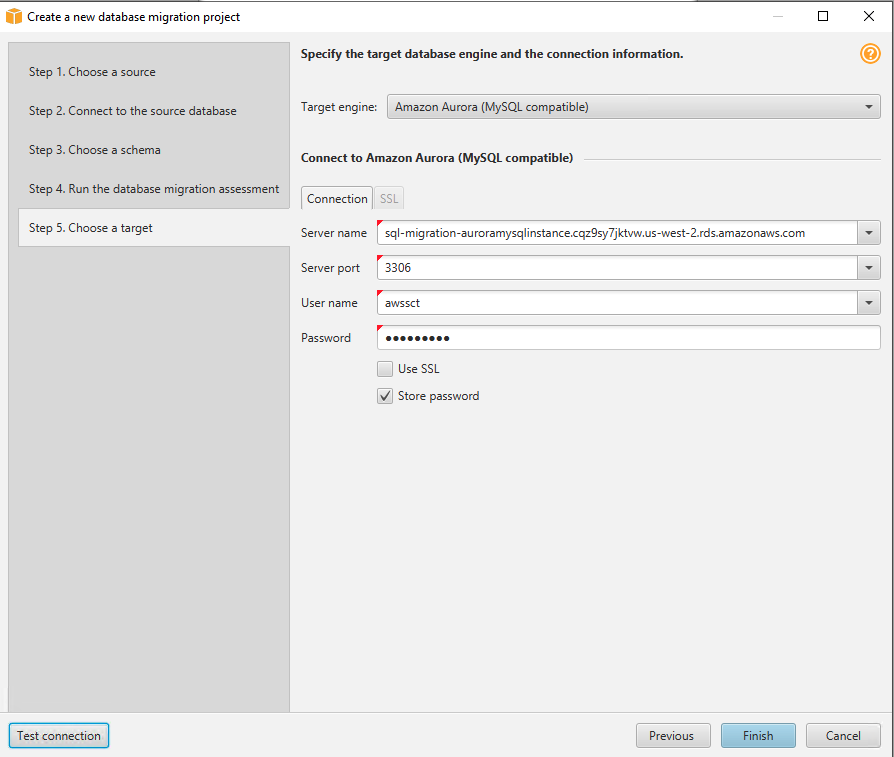
Task: Switch to the SSL tab
Action: point(389,198)
